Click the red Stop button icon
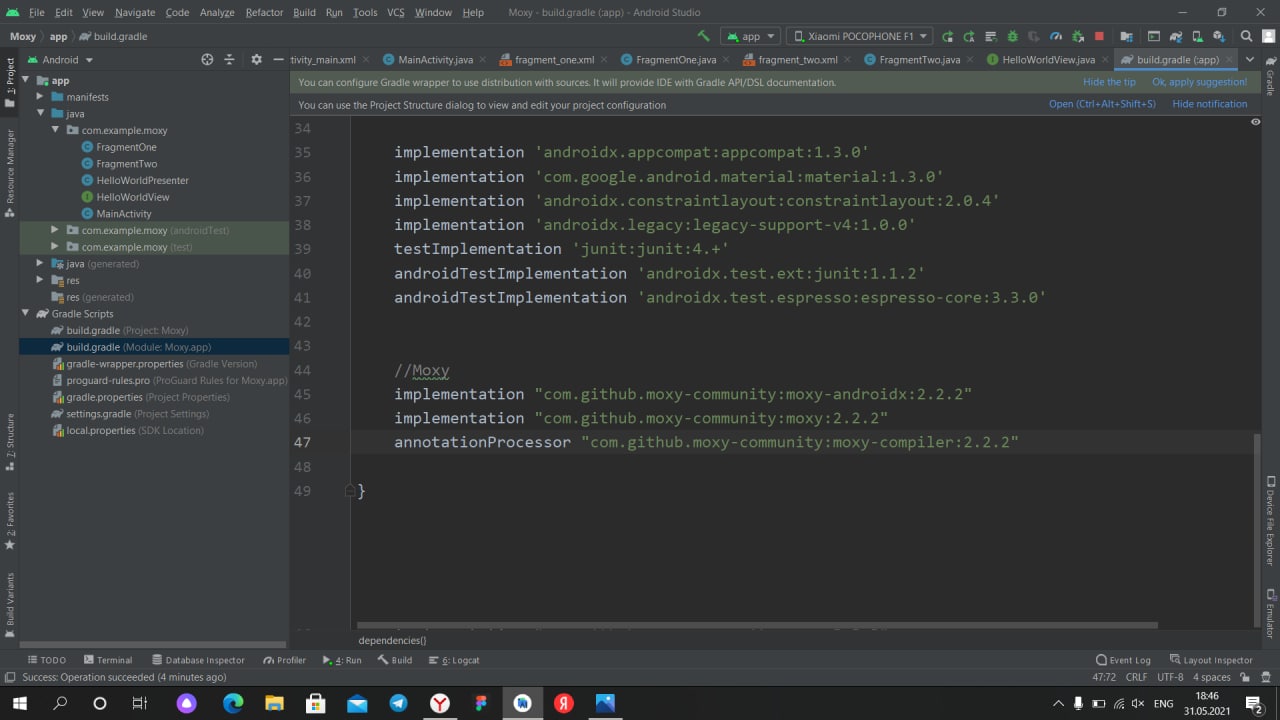The image size is (1280, 720). pyautogui.click(x=1099, y=36)
